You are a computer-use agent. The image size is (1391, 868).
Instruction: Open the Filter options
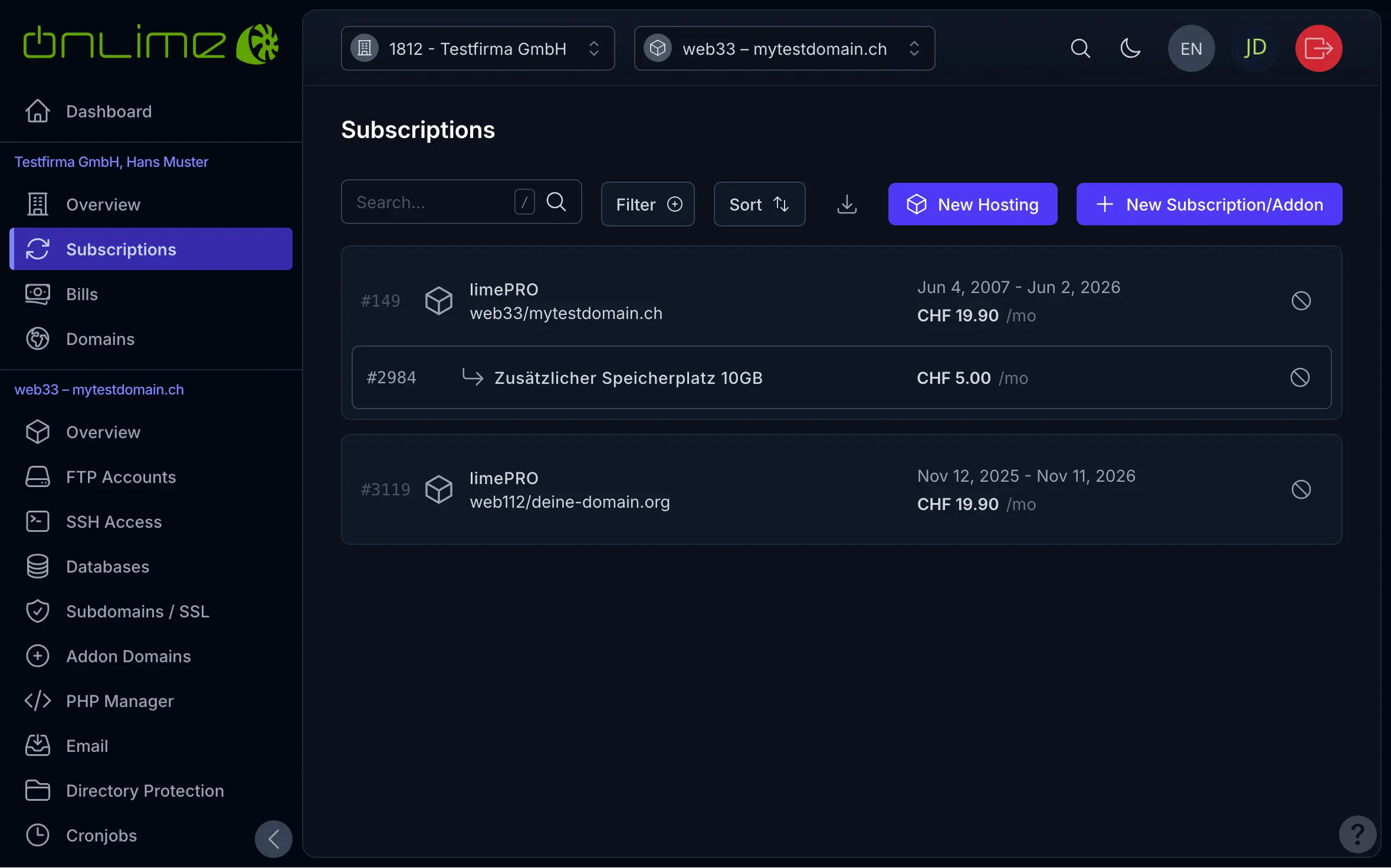click(x=647, y=204)
